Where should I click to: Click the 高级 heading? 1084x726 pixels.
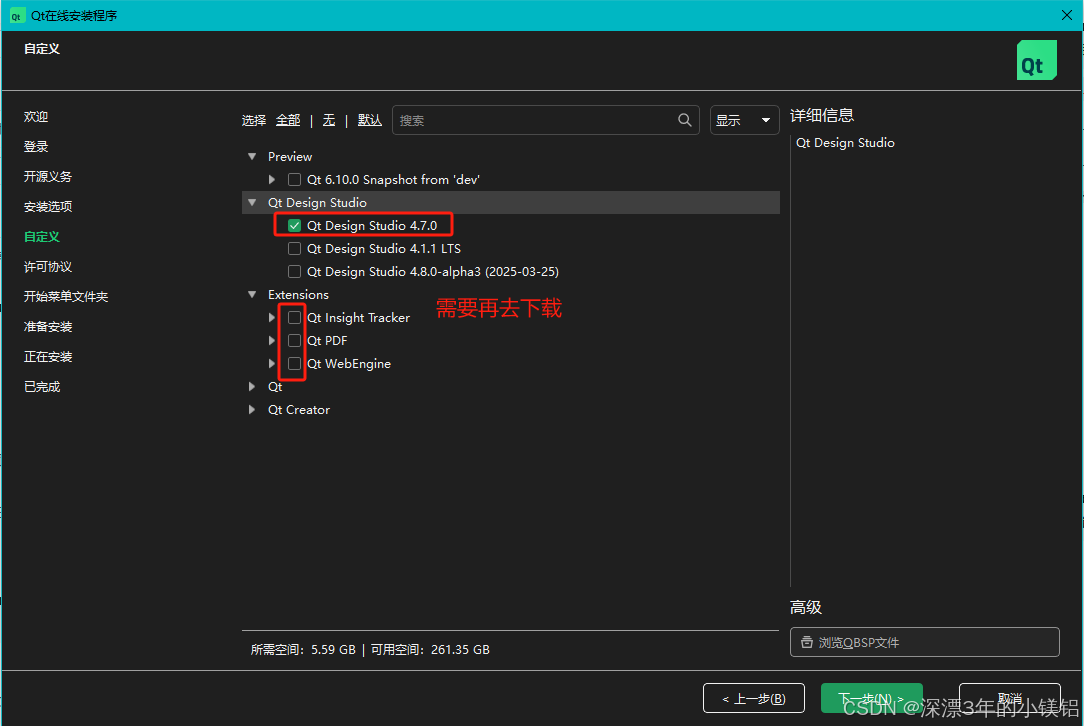(x=806, y=608)
